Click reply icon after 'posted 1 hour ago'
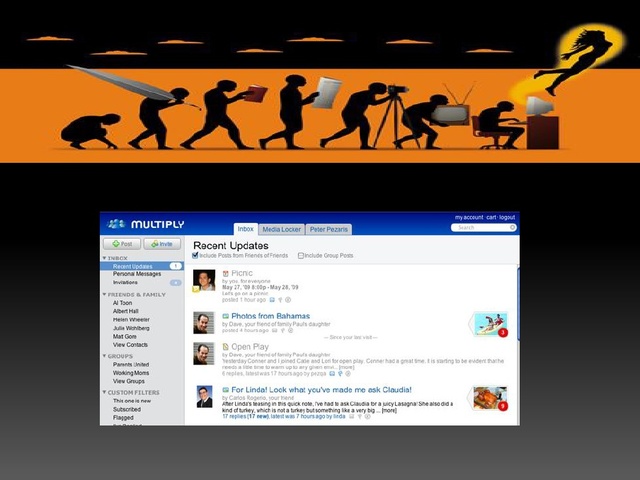Viewport: 640px width, 480px height. point(272,300)
